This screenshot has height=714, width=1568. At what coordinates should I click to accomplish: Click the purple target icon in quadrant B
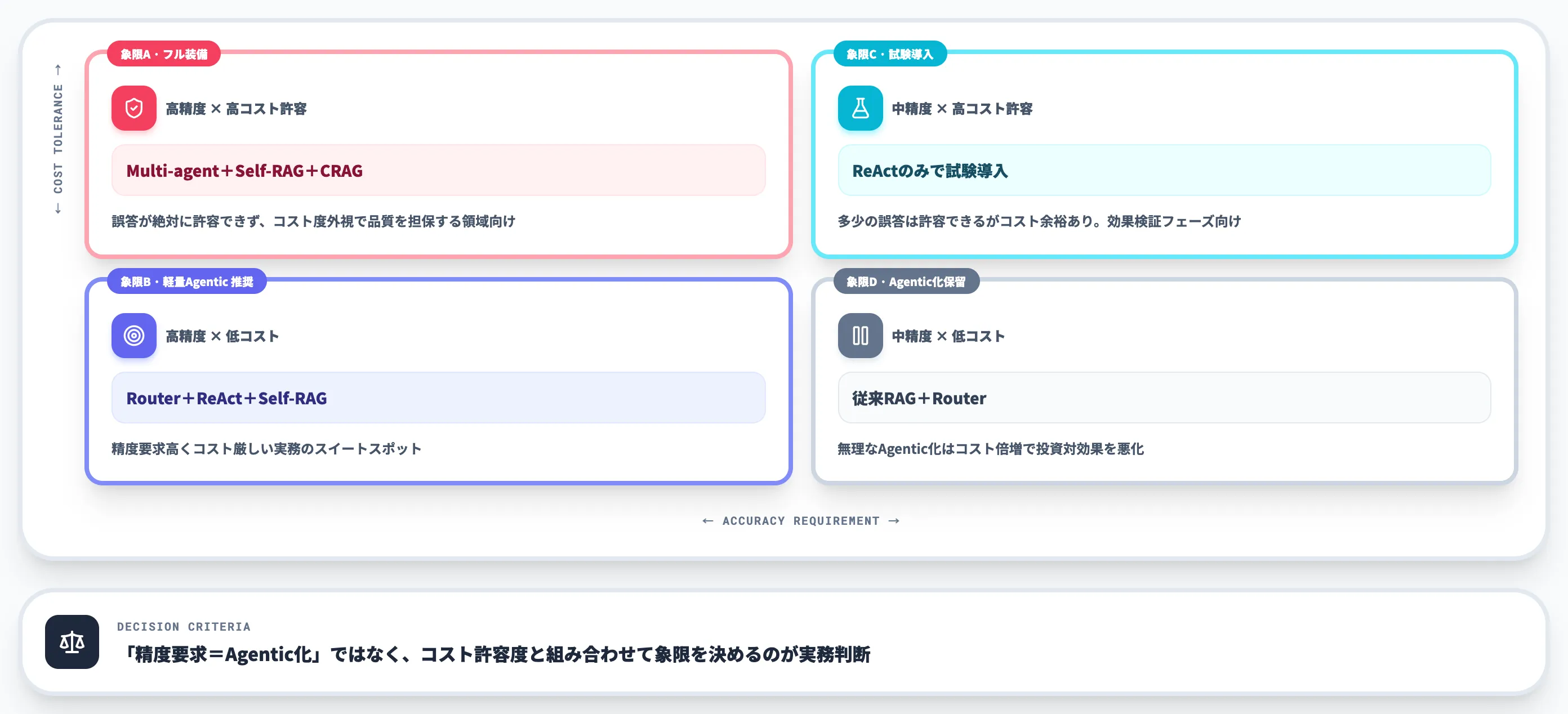click(x=134, y=336)
